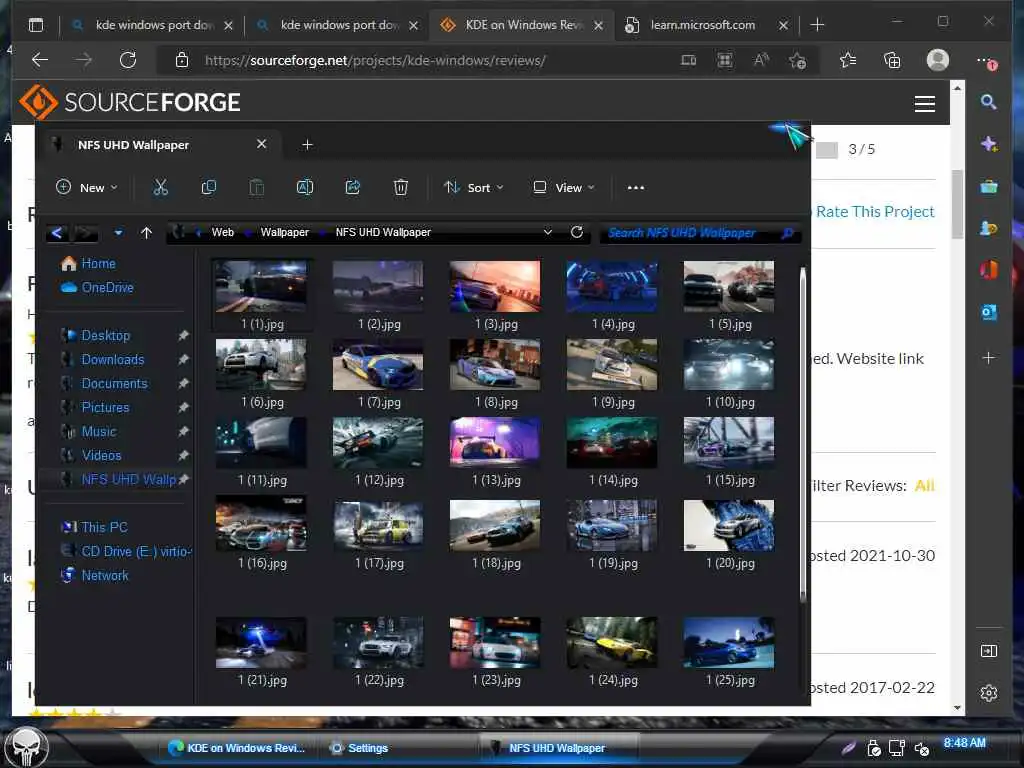Open Settings from the taskbar
1024x768 pixels.
(x=360, y=748)
